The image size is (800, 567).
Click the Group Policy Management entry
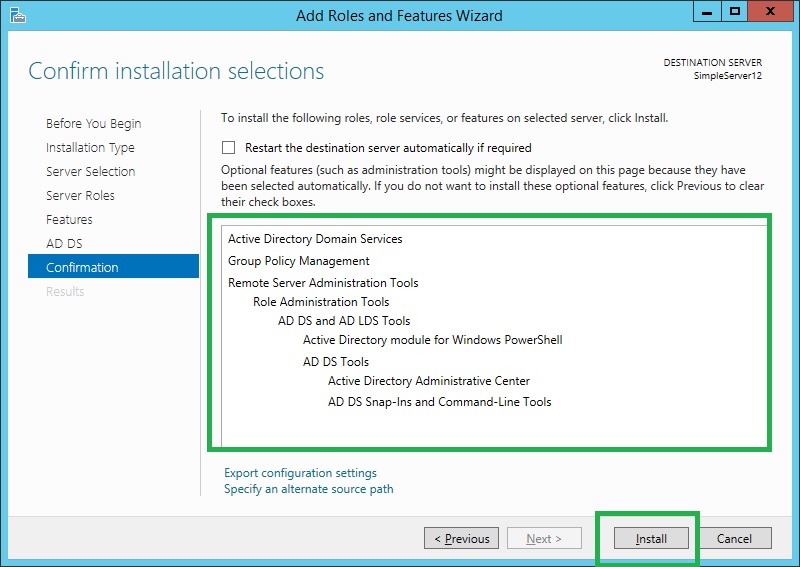(299, 261)
